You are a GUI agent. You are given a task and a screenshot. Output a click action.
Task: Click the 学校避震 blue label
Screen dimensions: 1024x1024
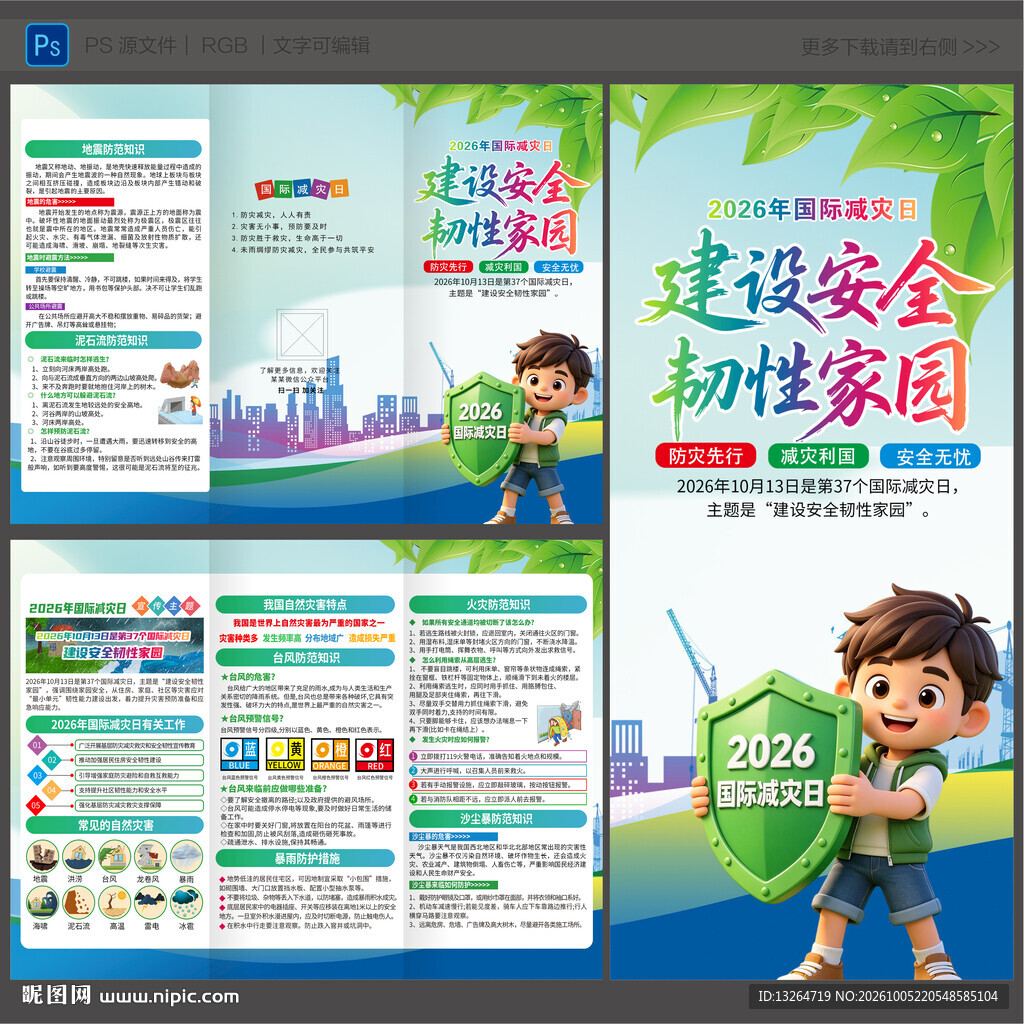coord(46,270)
